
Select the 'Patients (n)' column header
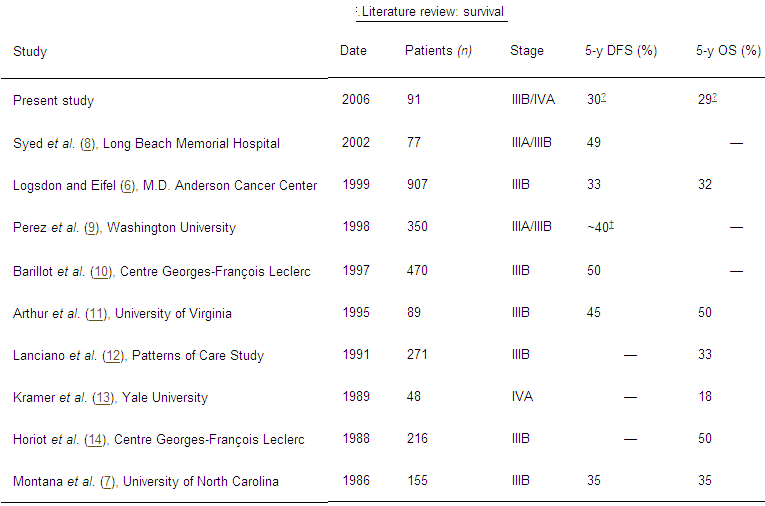(x=438, y=51)
